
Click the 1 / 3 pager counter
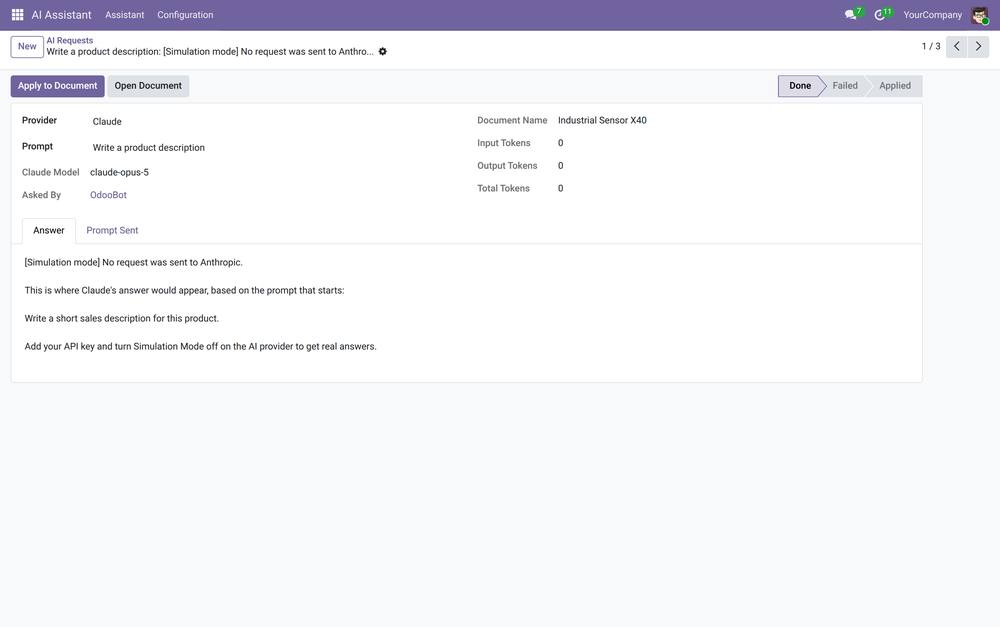[x=930, y=47]
